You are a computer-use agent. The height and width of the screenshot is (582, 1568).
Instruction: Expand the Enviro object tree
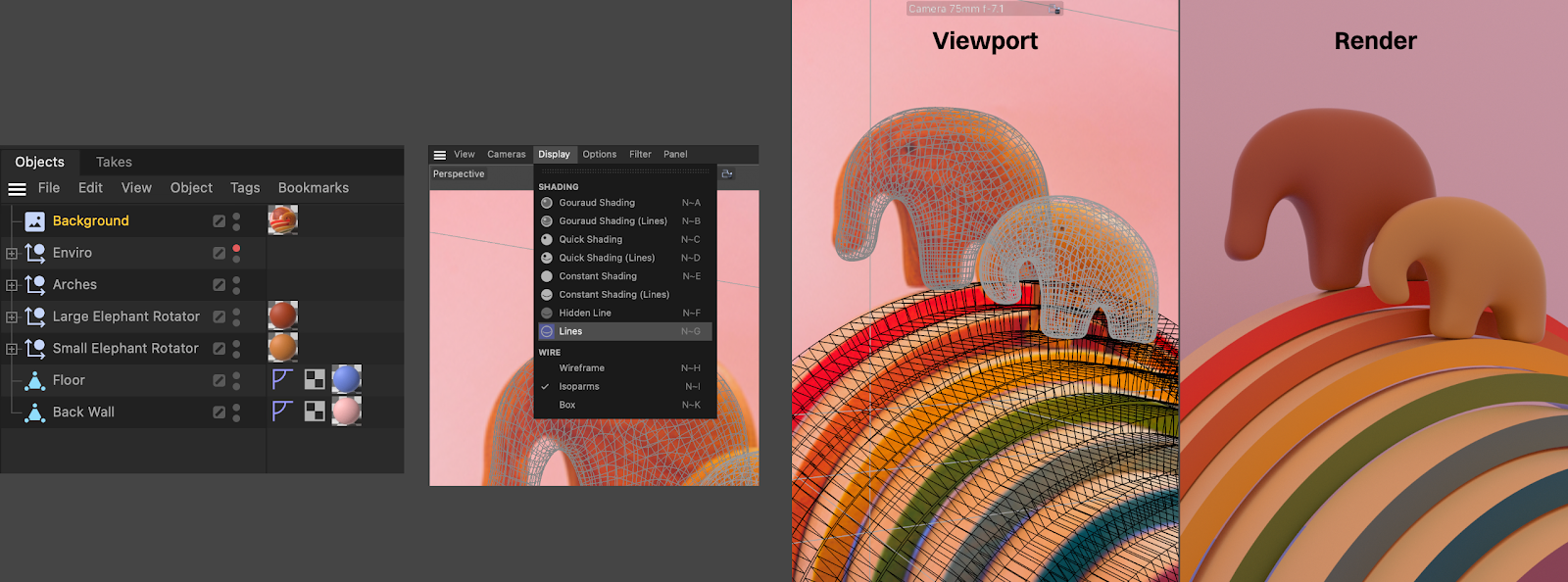[12, 254]
